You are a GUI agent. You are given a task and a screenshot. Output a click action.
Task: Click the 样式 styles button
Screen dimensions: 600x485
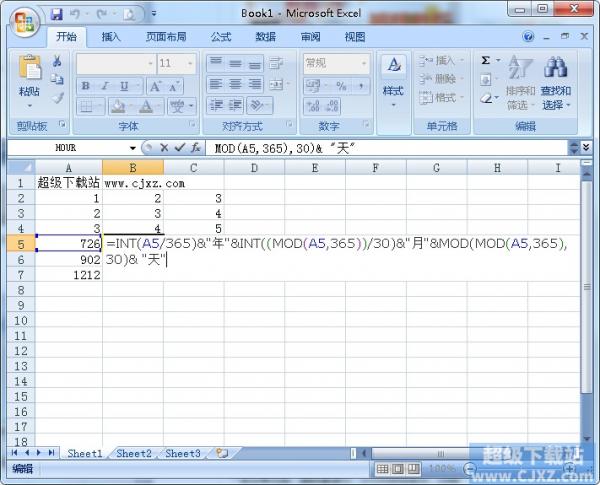pyautogui.click(x=393, y=78)
